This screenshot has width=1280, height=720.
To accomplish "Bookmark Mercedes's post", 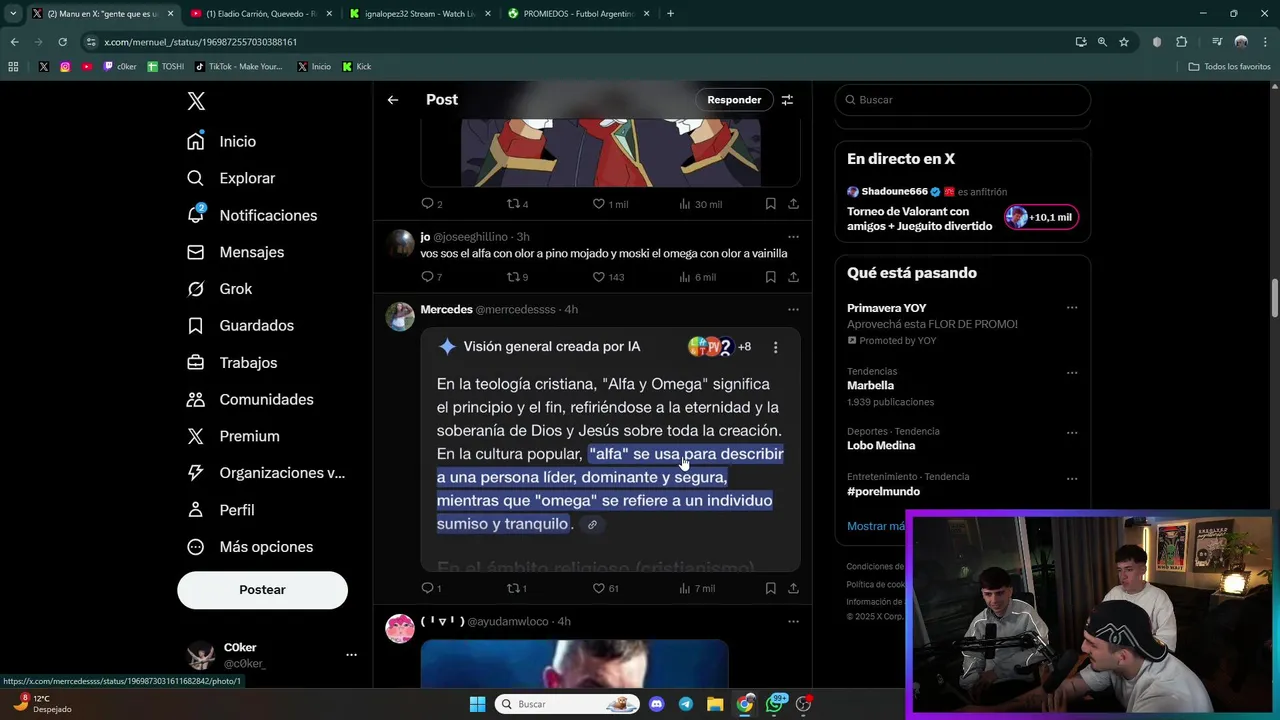I will (x=770, y=588).
